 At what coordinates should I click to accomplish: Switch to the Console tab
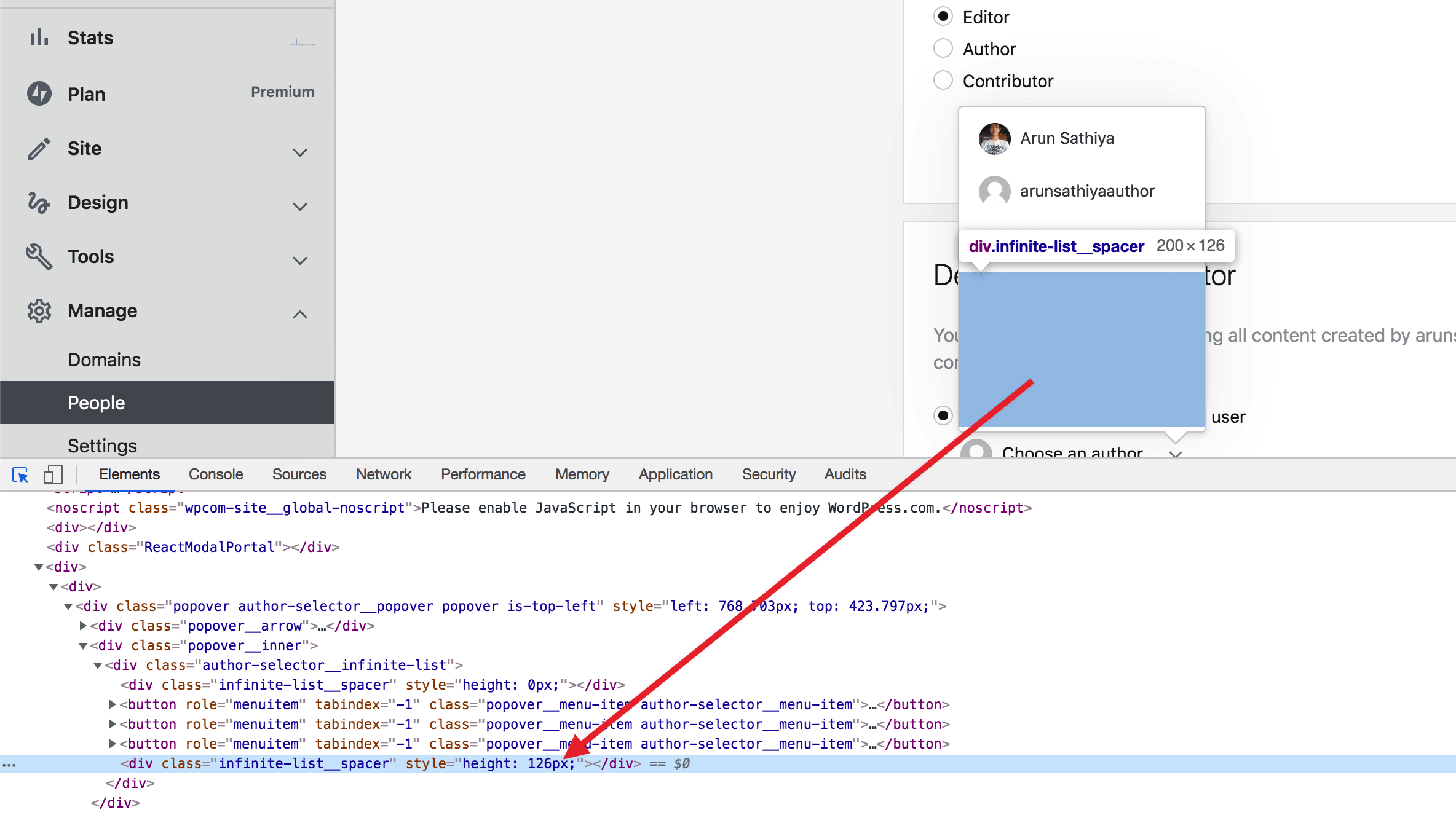click(215, 474)
